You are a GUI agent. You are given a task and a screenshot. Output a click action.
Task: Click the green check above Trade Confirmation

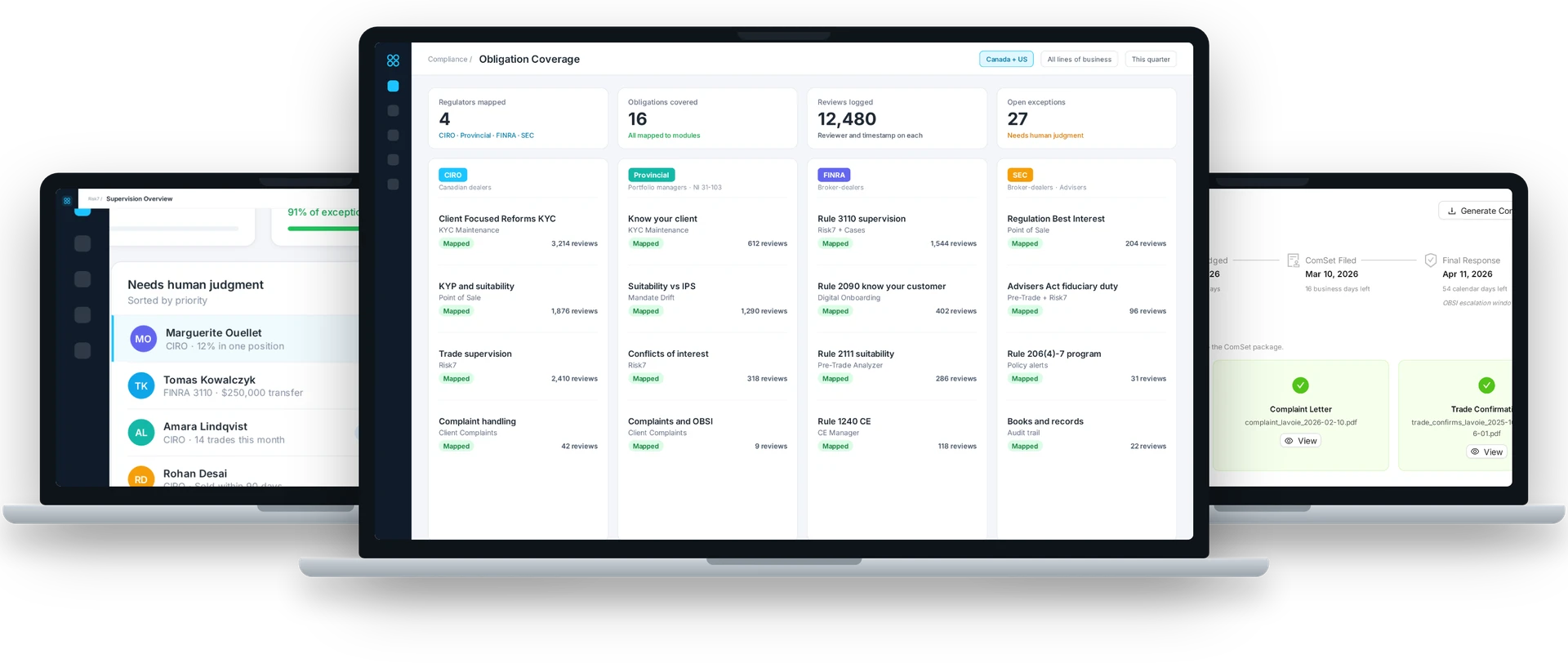1487,385
